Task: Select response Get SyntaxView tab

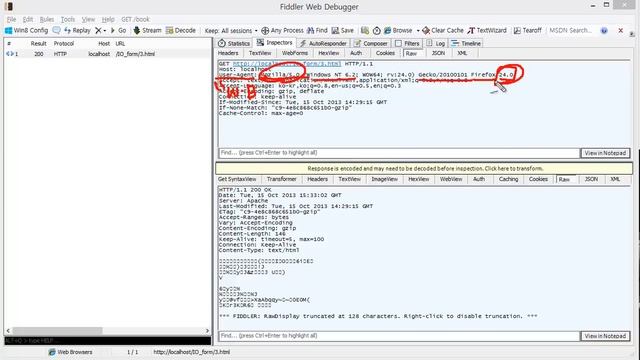Action: coord(237,179)
